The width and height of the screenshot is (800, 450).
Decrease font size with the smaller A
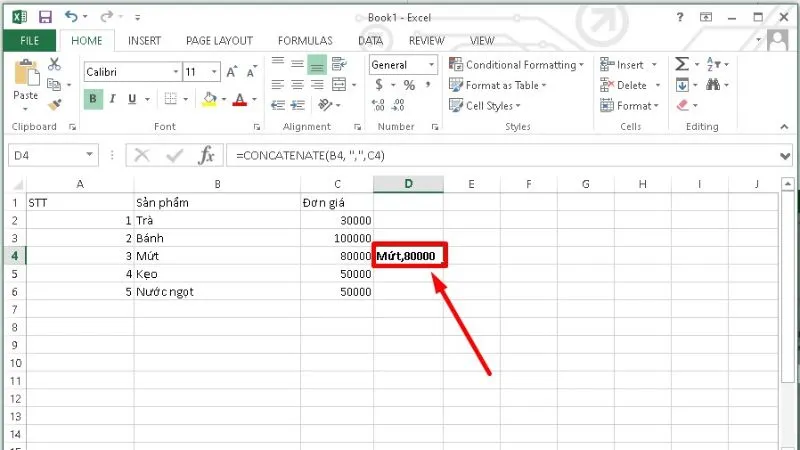coord(251,72)
